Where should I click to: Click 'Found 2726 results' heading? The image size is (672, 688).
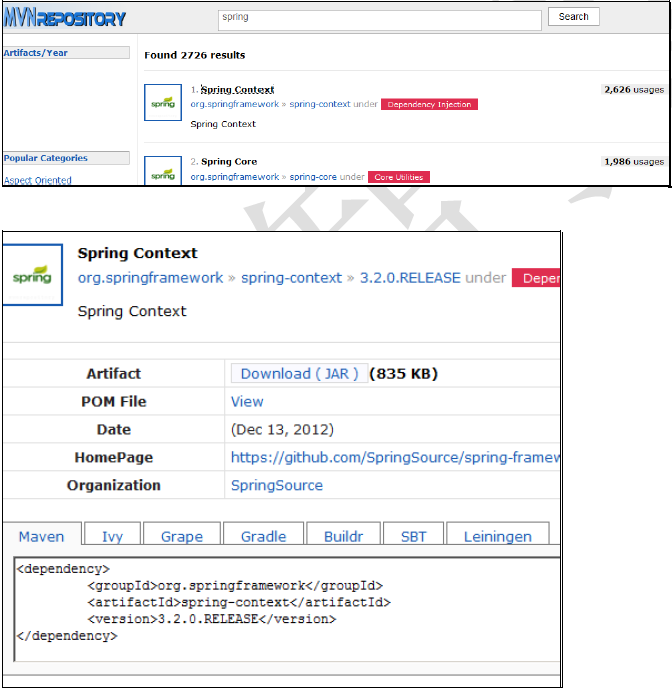point(195,55)
